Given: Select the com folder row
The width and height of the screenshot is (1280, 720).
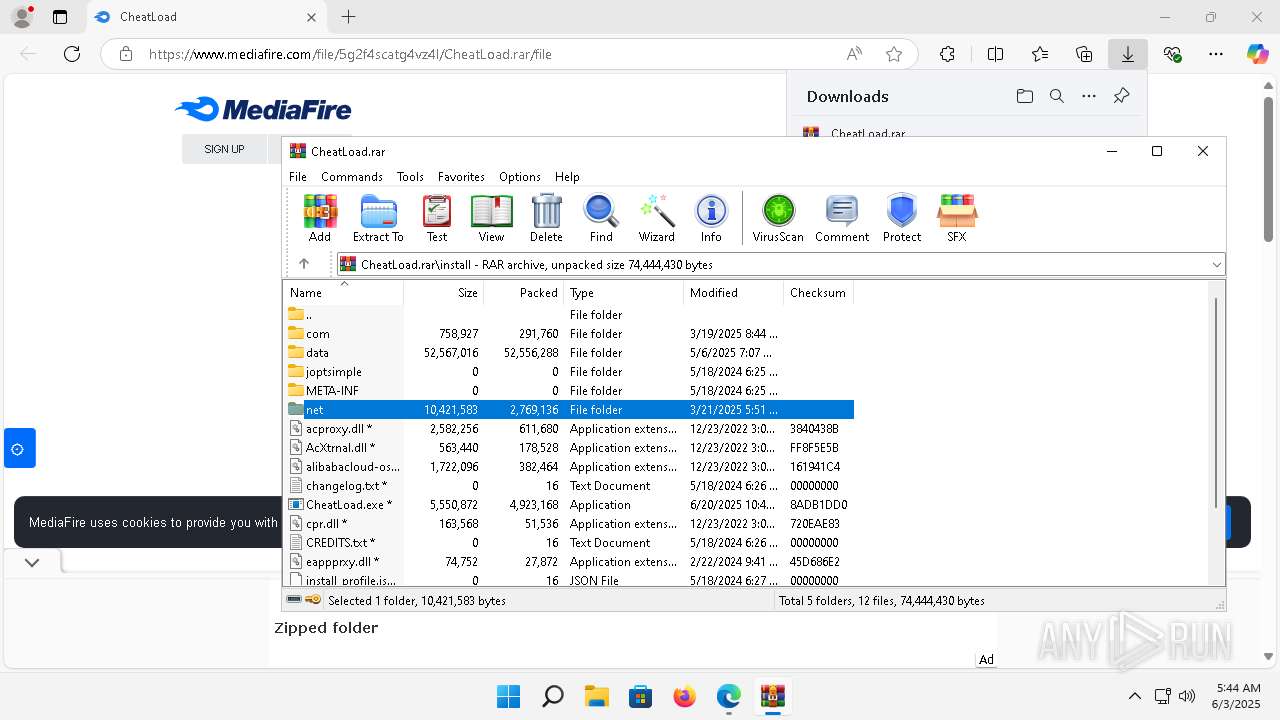Looking at the screenshot, I should click(x=569, y=334).
